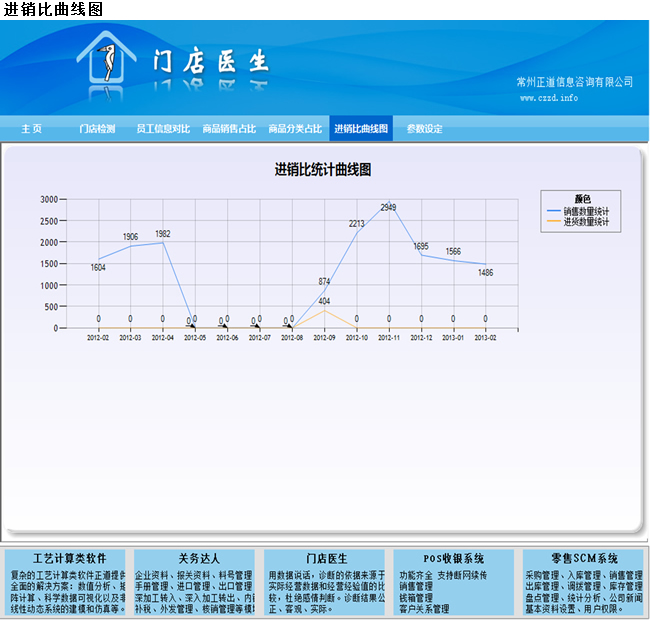Select the 商品销售占比 menu item
This screenshot has height=620, width=650.
pos(229,129)
